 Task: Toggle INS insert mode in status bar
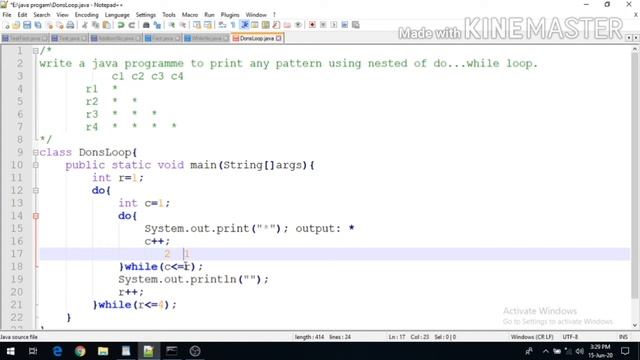coord(623,337)
